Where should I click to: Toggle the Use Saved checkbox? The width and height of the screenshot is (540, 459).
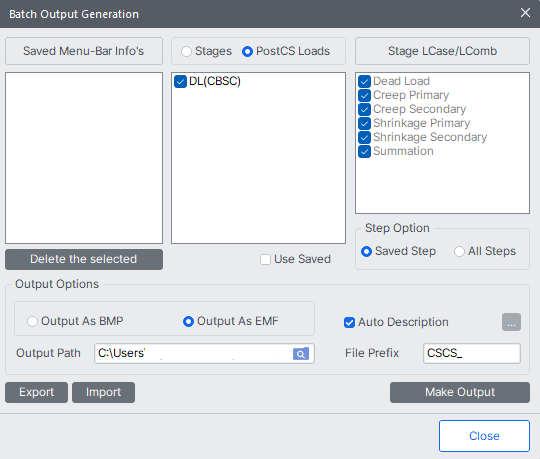[x=265, y=259]
